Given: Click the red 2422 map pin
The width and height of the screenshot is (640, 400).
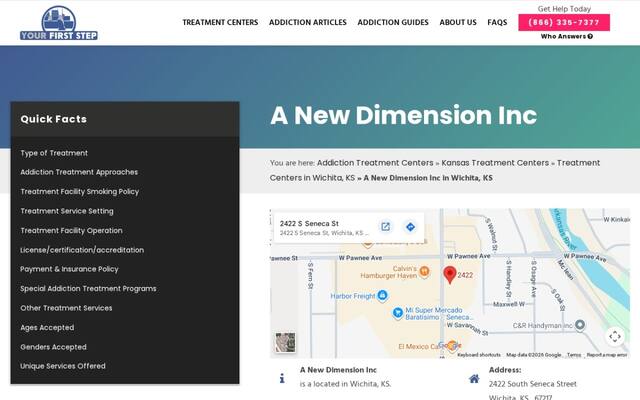Looking at the screenshot, I should [x=449, y=275].
